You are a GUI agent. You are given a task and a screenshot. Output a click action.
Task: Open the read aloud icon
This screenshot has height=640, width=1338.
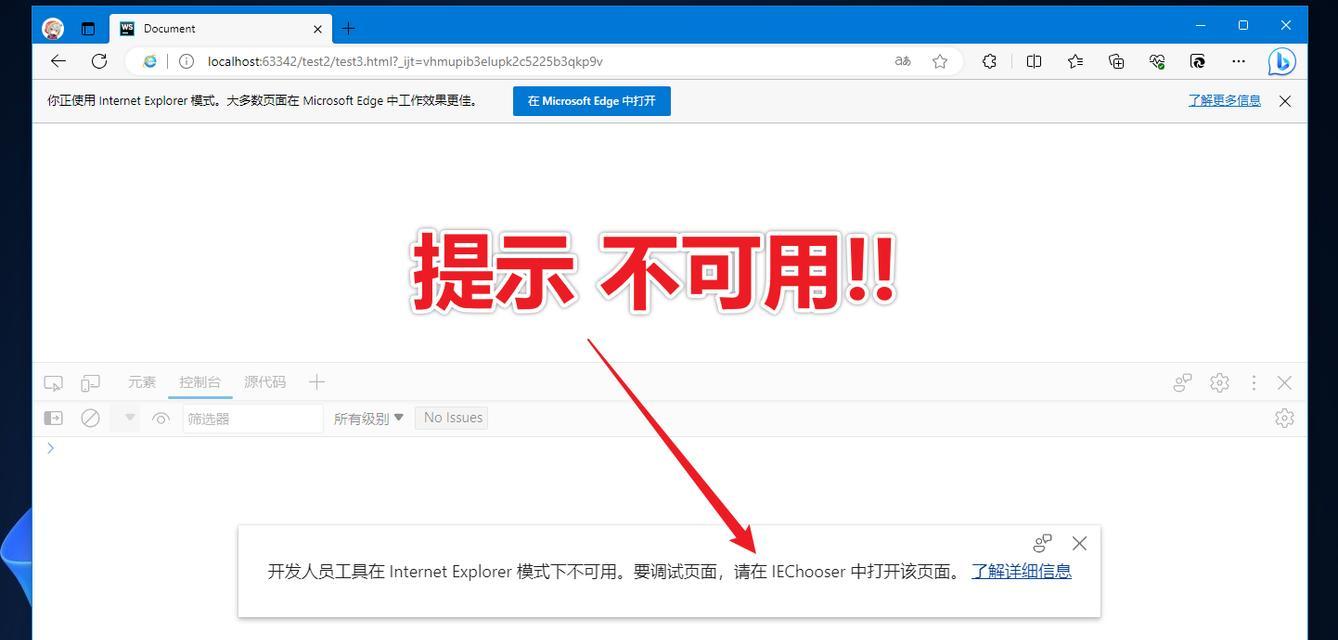903,61
